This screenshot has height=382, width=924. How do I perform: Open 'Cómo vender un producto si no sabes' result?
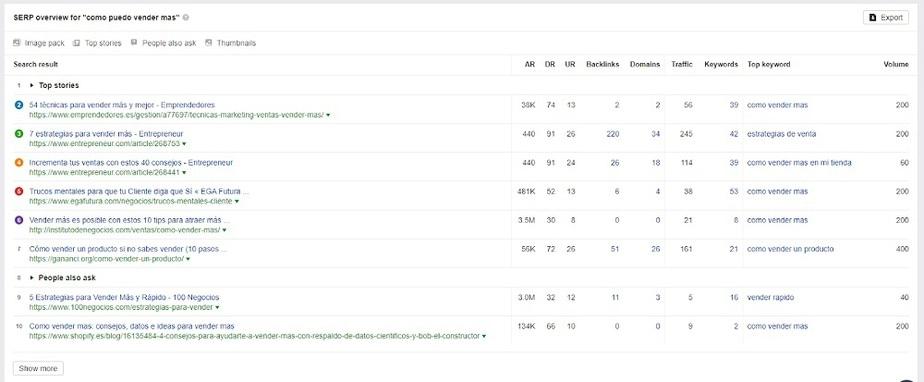point(128,249)
